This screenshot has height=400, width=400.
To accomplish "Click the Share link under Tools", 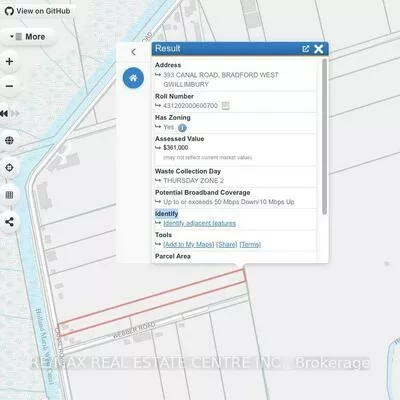I will [227, 244].
